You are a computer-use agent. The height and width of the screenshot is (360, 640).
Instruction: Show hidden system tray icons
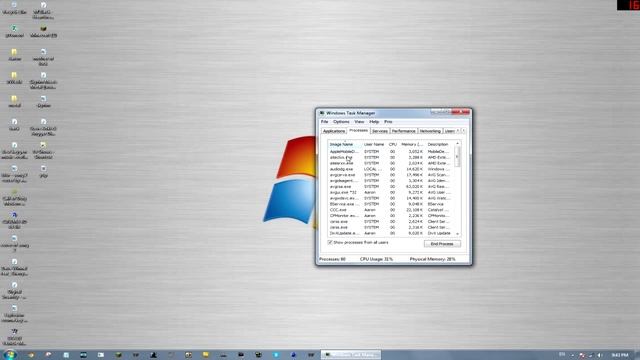[x=572, y=355]
